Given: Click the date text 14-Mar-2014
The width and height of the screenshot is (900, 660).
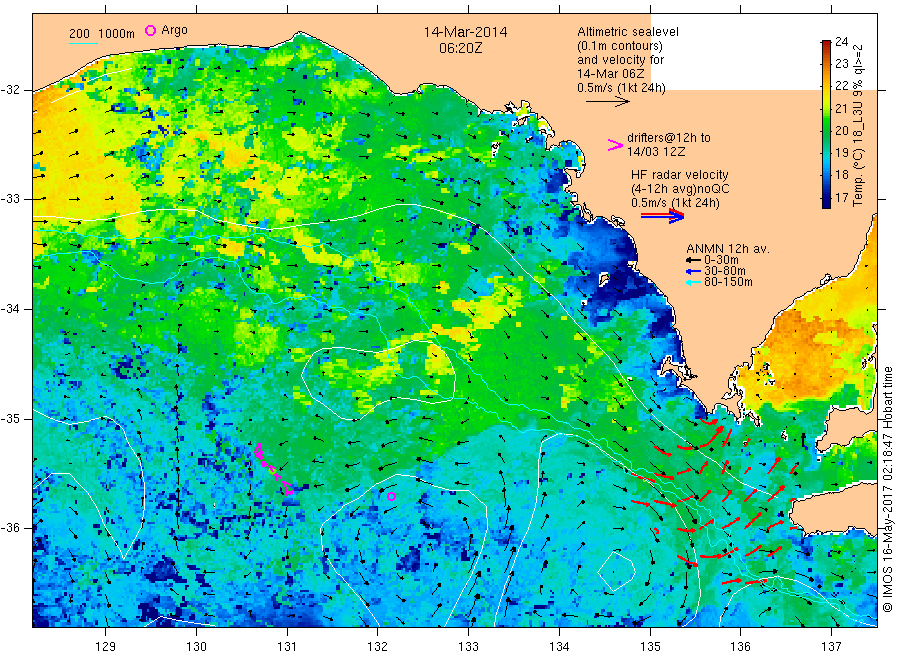Looking at the screenshot, I should coord(465,33).
